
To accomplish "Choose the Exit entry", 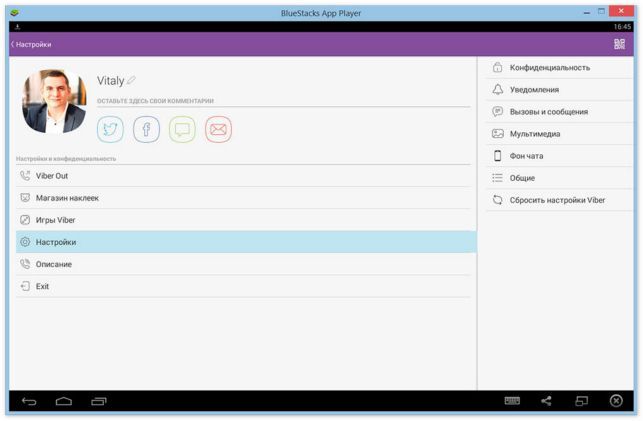I will click(244, 287).
